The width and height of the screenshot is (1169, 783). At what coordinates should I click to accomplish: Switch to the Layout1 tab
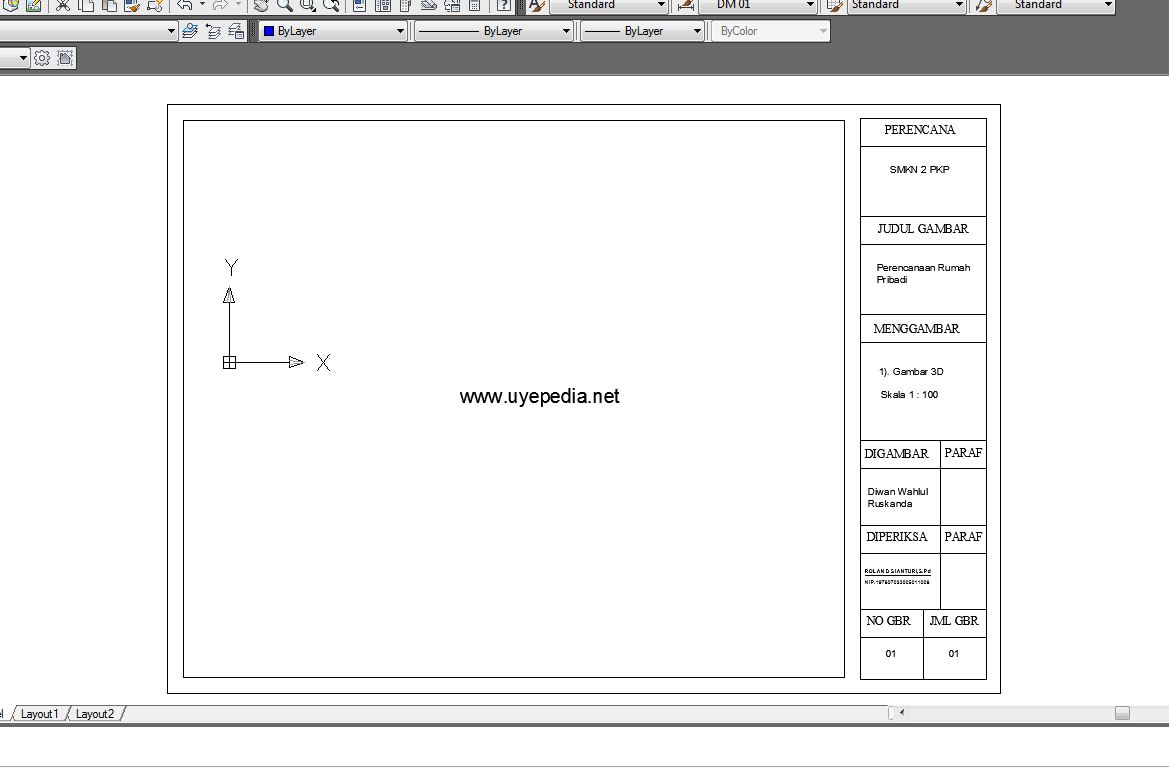point(40,714)
